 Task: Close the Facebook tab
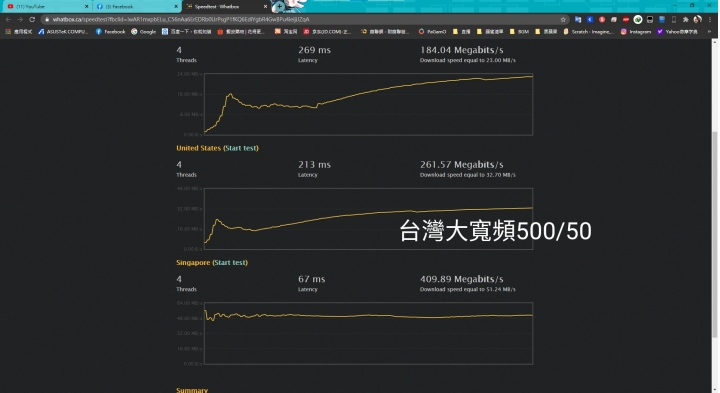(x=176, y=6)
